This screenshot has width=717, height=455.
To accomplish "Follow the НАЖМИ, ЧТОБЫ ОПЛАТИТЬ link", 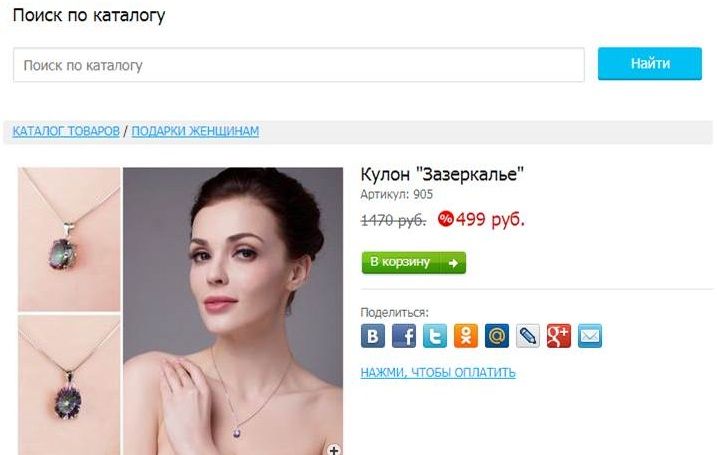I will click(x=438, y=373).
